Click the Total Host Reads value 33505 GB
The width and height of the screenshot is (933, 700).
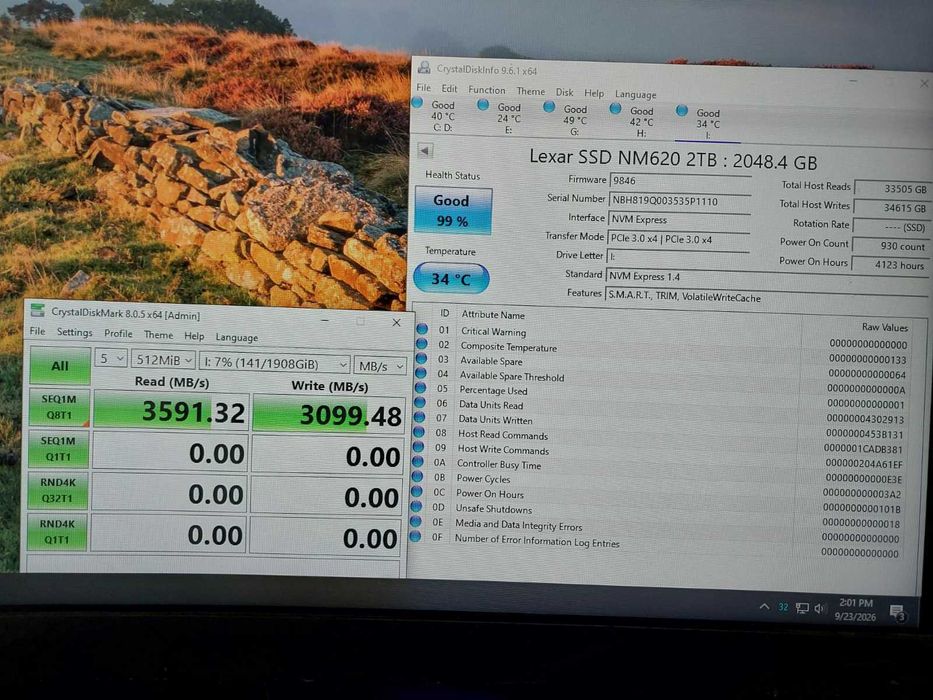click(891, 189)
